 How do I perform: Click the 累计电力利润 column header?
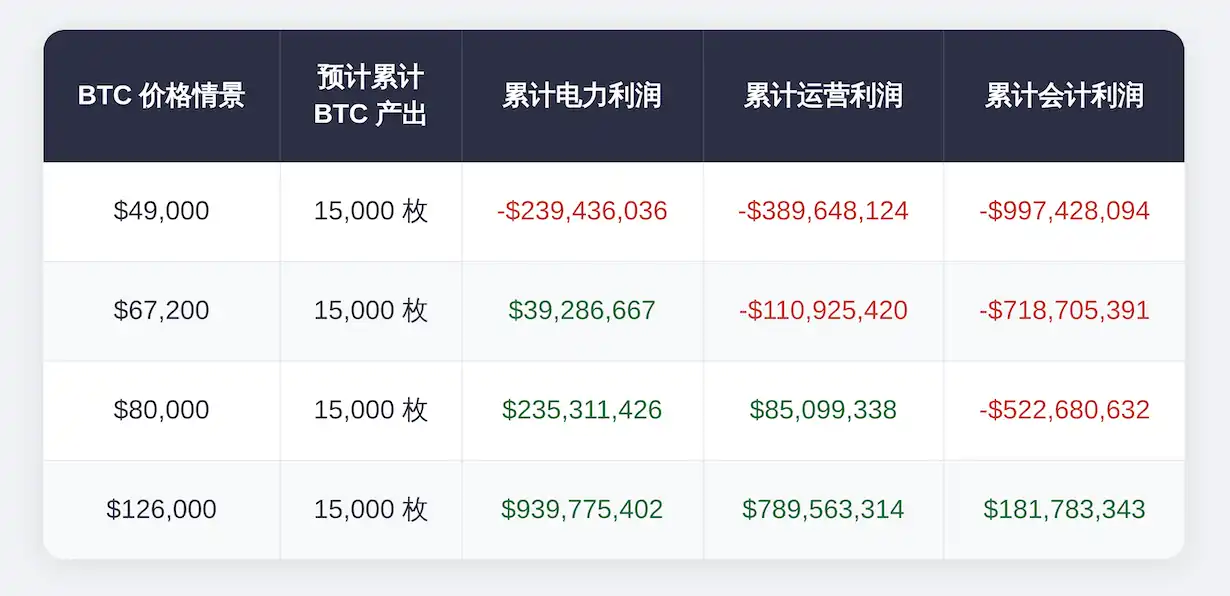pyautogui.click(x=582, y=96)
